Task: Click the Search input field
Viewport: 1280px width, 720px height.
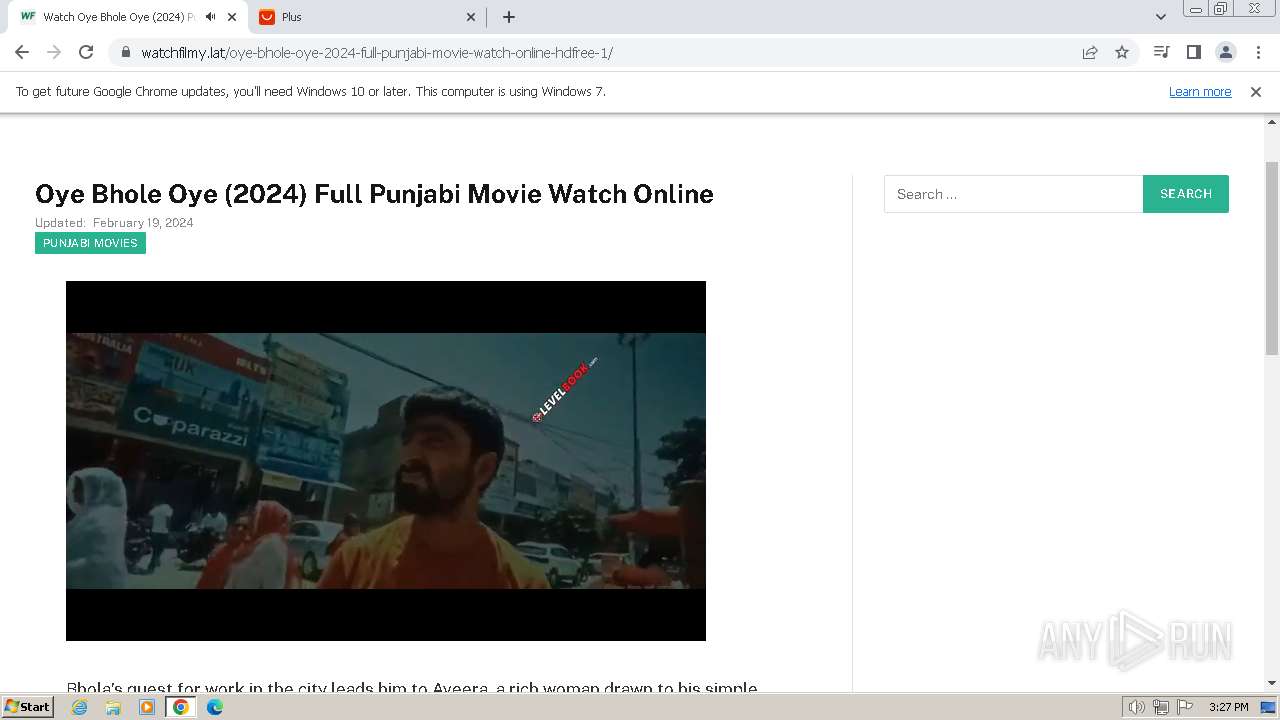Action: pyautogui.click(x=1013, y=194)
